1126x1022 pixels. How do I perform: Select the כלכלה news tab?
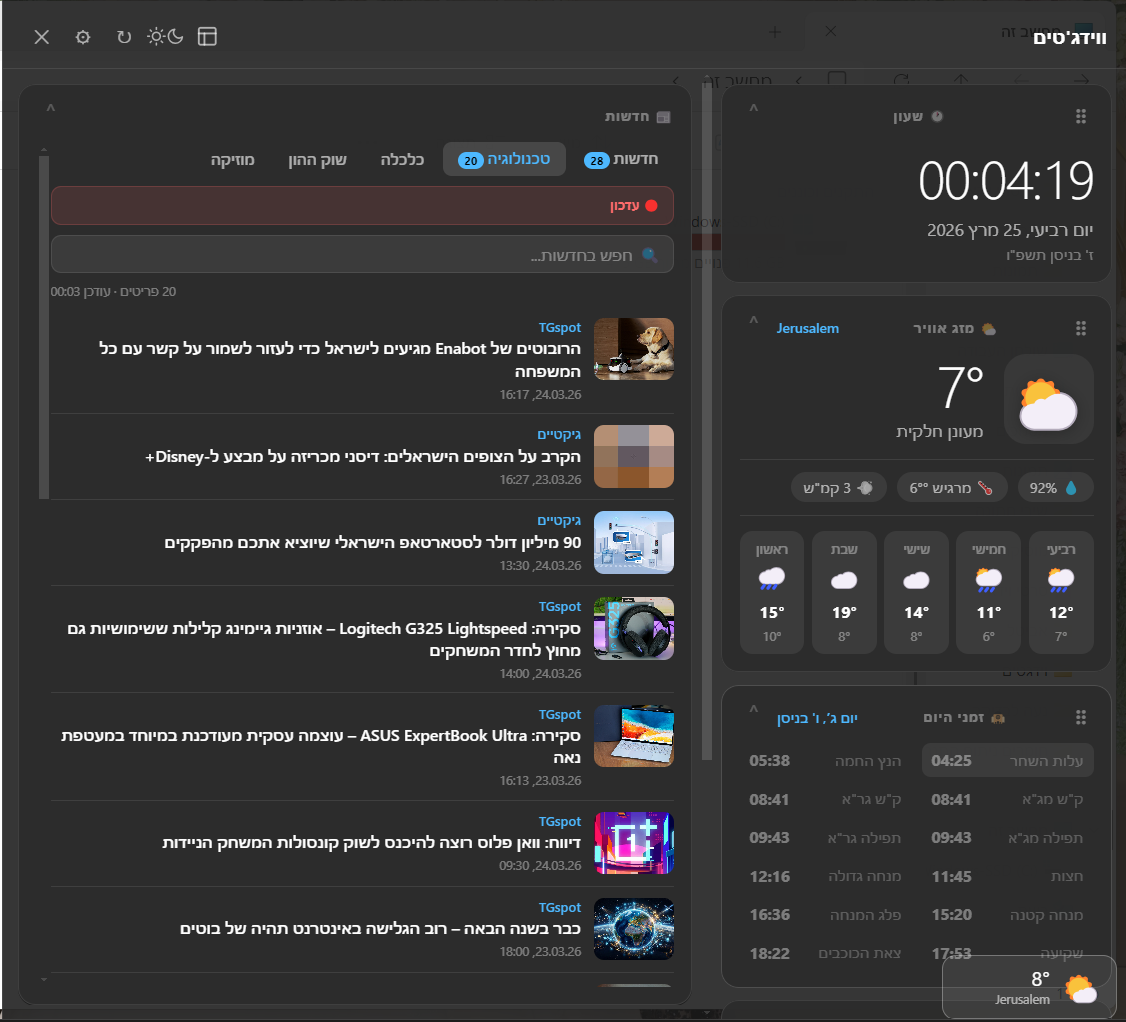[402, 159]
